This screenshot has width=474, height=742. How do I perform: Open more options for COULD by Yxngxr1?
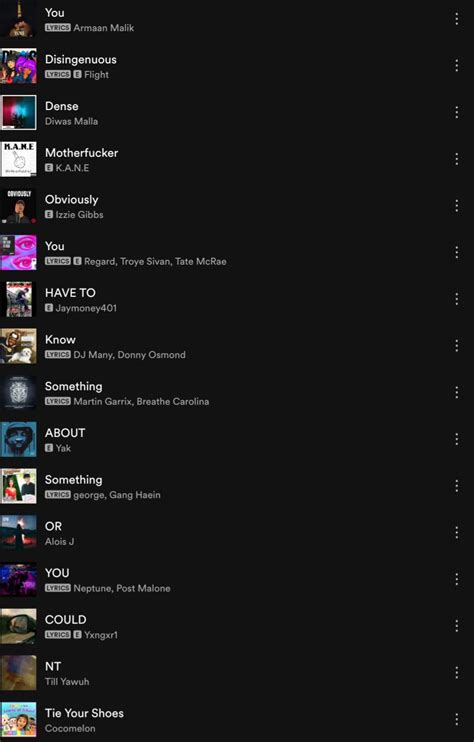tap(456, 626)
